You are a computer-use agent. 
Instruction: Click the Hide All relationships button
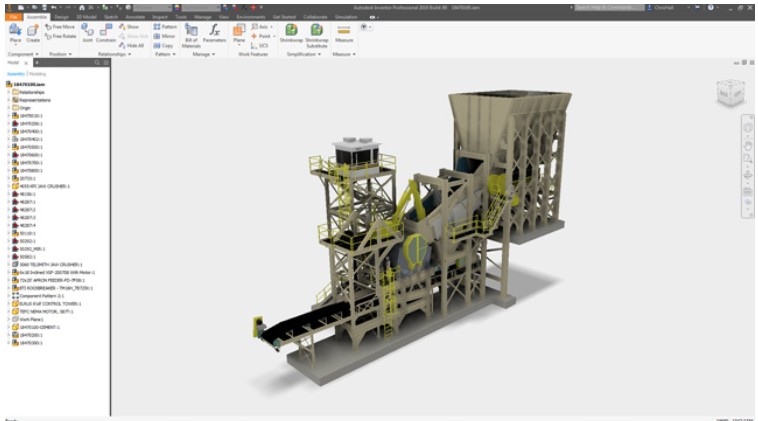click(x=131, y=45)
